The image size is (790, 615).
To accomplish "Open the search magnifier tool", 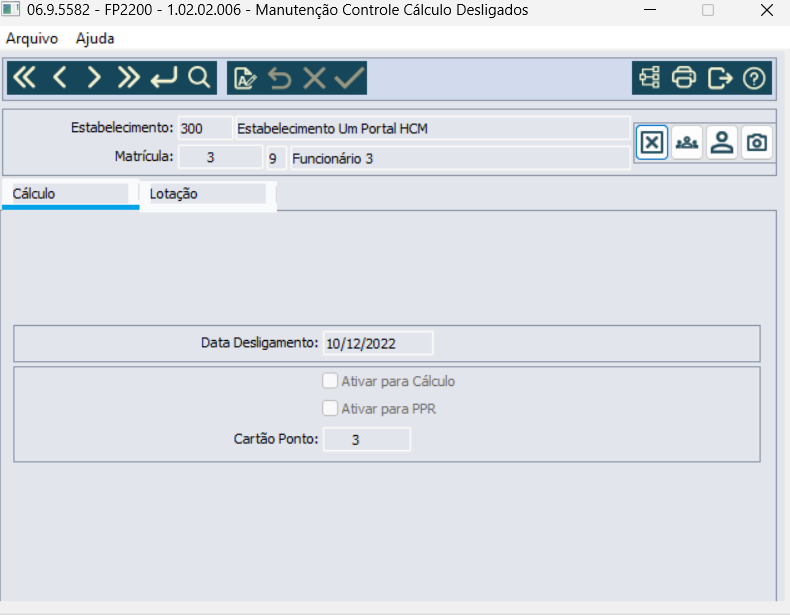I will [x=199, y=78].
